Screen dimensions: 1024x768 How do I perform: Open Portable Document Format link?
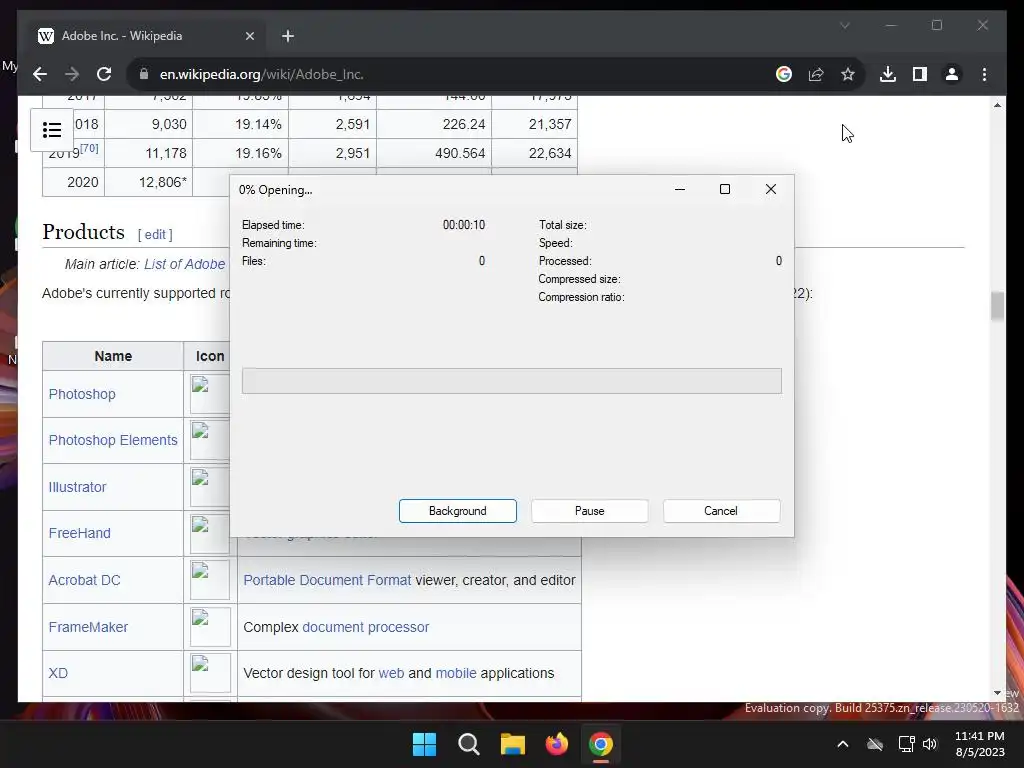click(x=327, y=580)
